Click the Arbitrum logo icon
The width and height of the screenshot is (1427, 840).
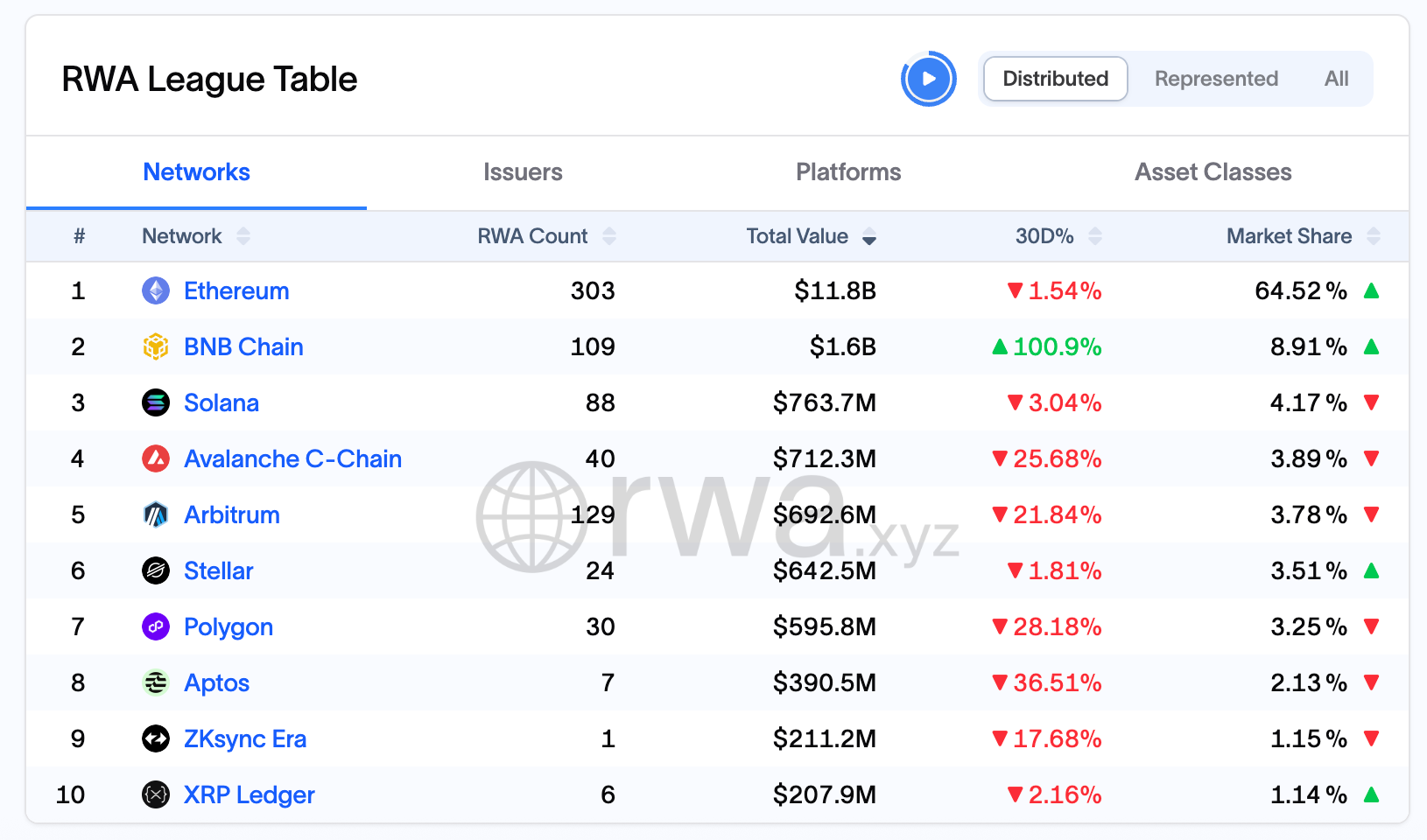click(156, 514)
